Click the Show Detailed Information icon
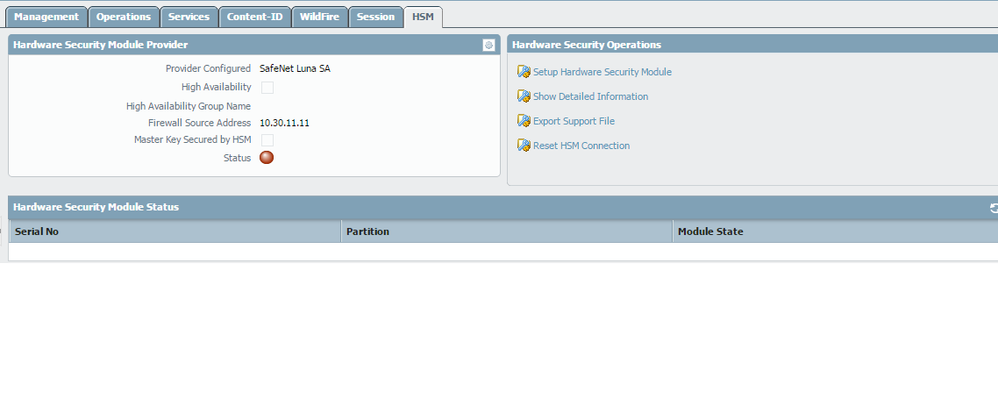Screen dimensions: 998x420 pos(524,97)
